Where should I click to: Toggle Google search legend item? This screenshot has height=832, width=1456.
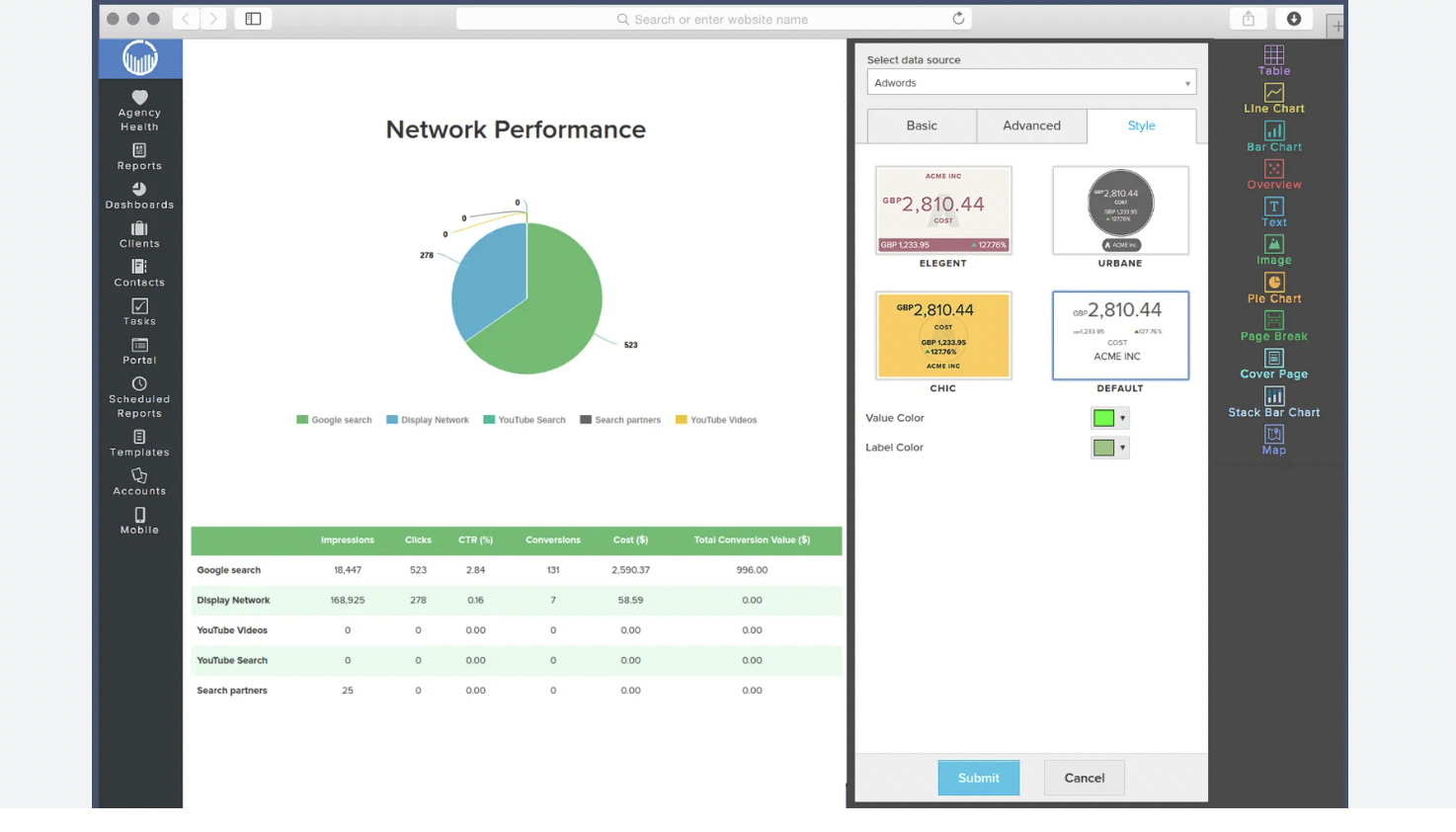tap(334, 420)
